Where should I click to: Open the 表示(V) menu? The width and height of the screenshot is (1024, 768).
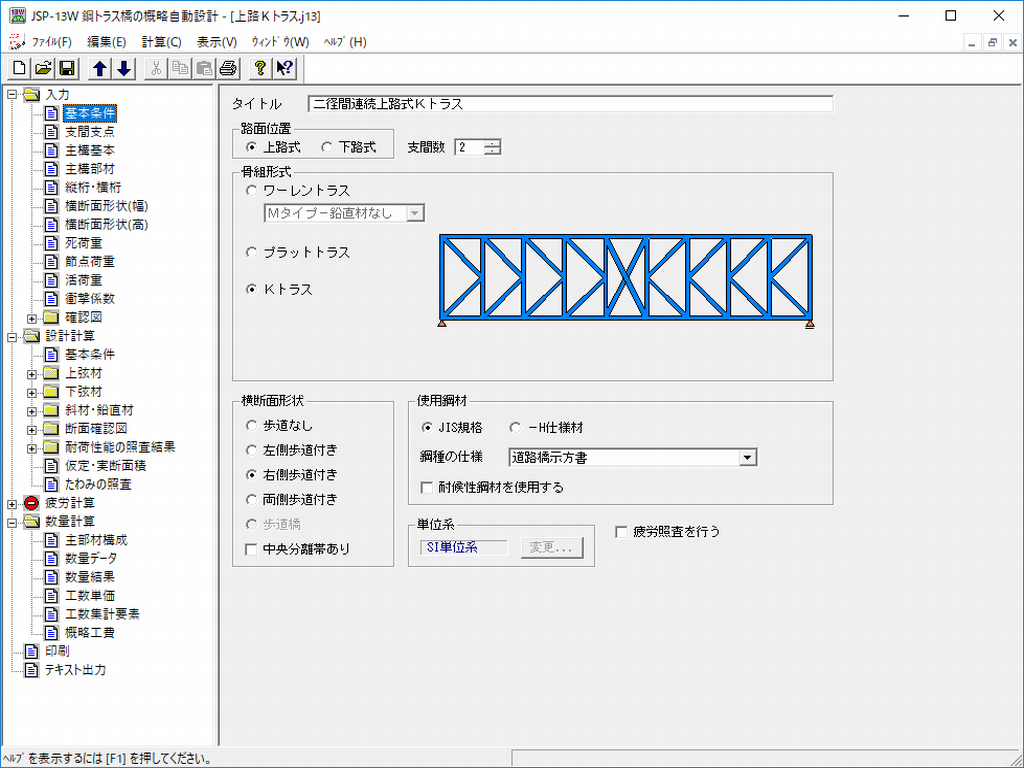216,42
